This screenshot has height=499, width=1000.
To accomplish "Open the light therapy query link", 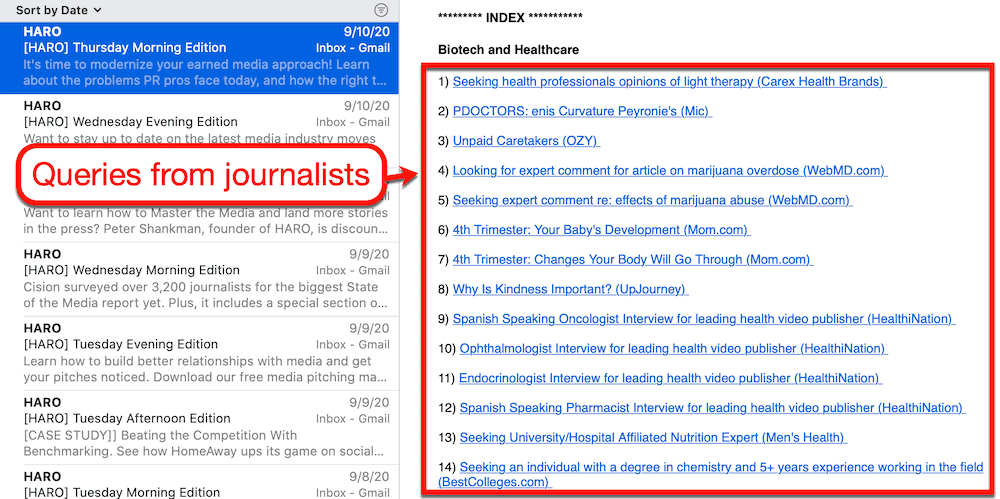I will [668, 82].
